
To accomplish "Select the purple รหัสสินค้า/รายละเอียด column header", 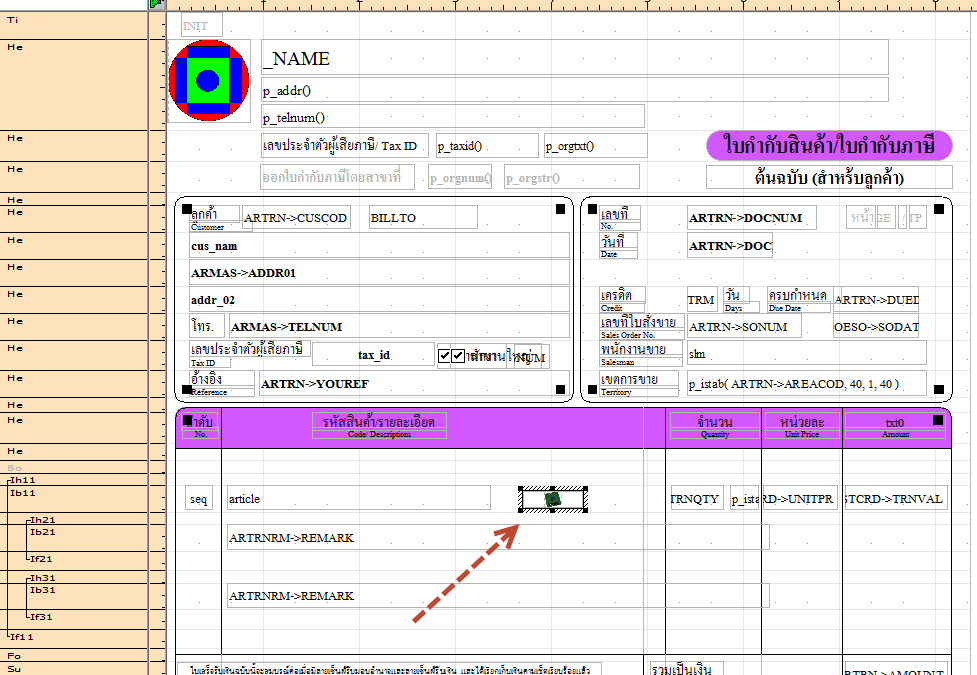I will coord(379,426).
